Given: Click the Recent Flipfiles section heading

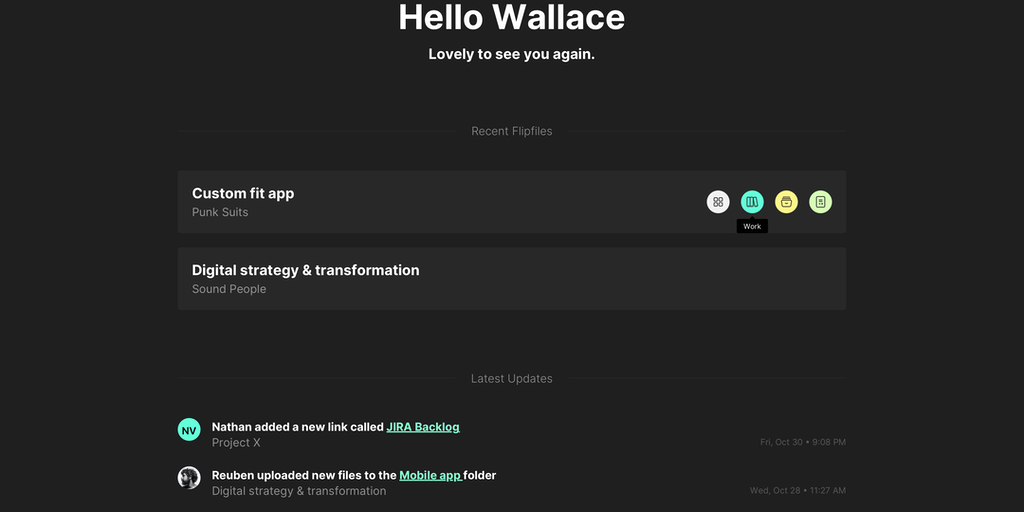Looking at the screenshot, I should click(x=512, y=131).
